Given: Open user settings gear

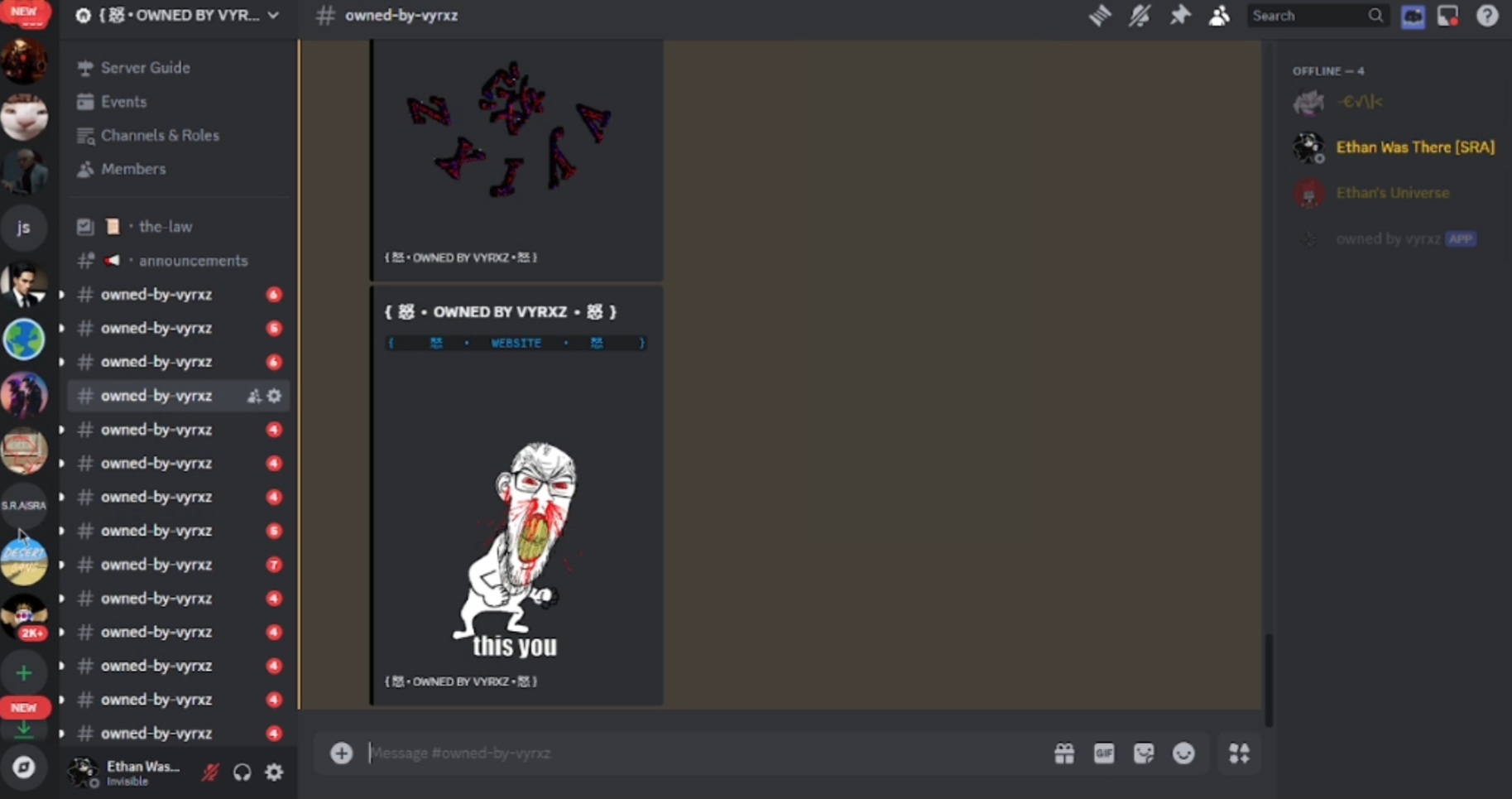Looking at the screenshot, I should coord(274,773).
